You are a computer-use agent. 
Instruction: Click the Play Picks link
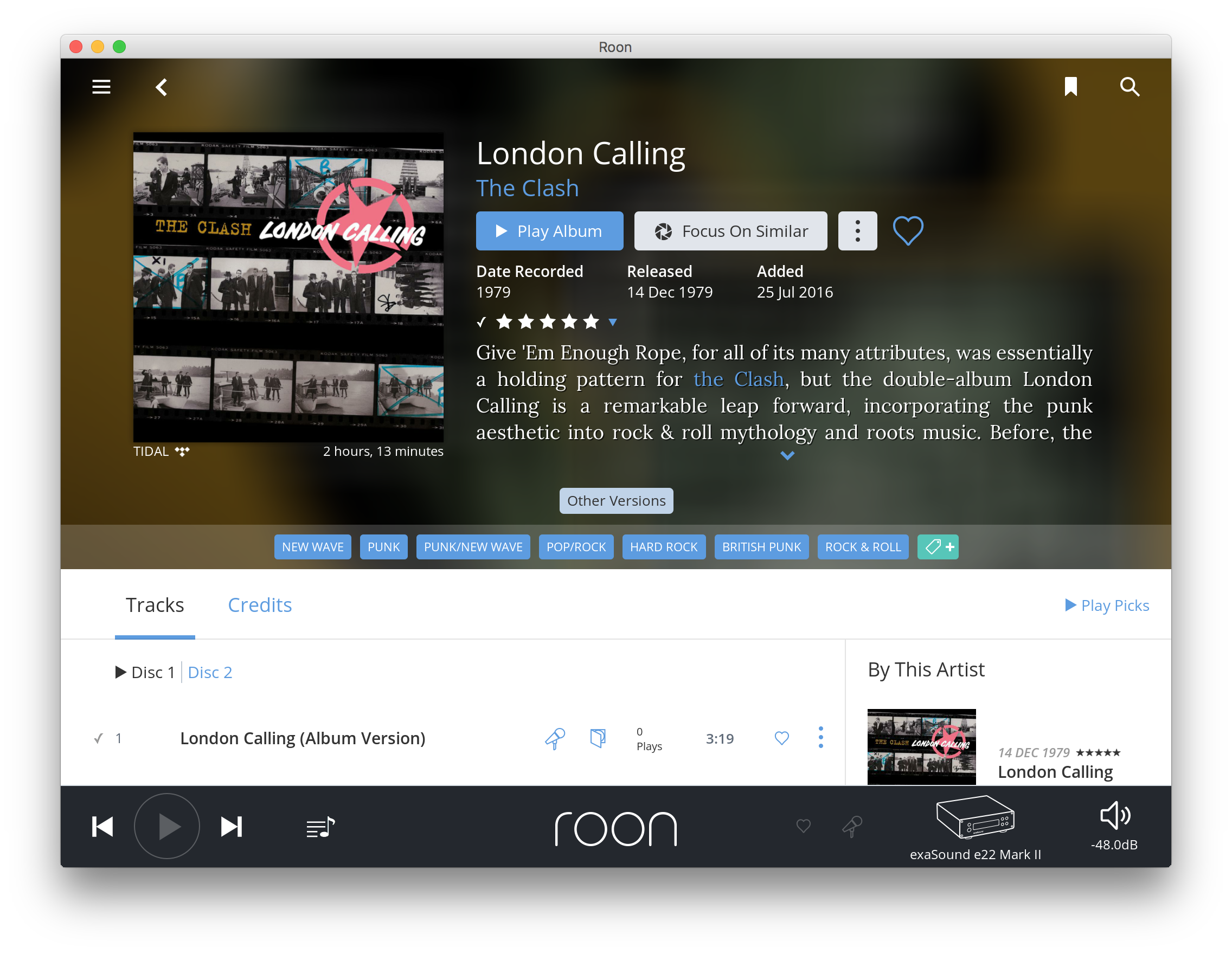click(x=1107, y=605)
